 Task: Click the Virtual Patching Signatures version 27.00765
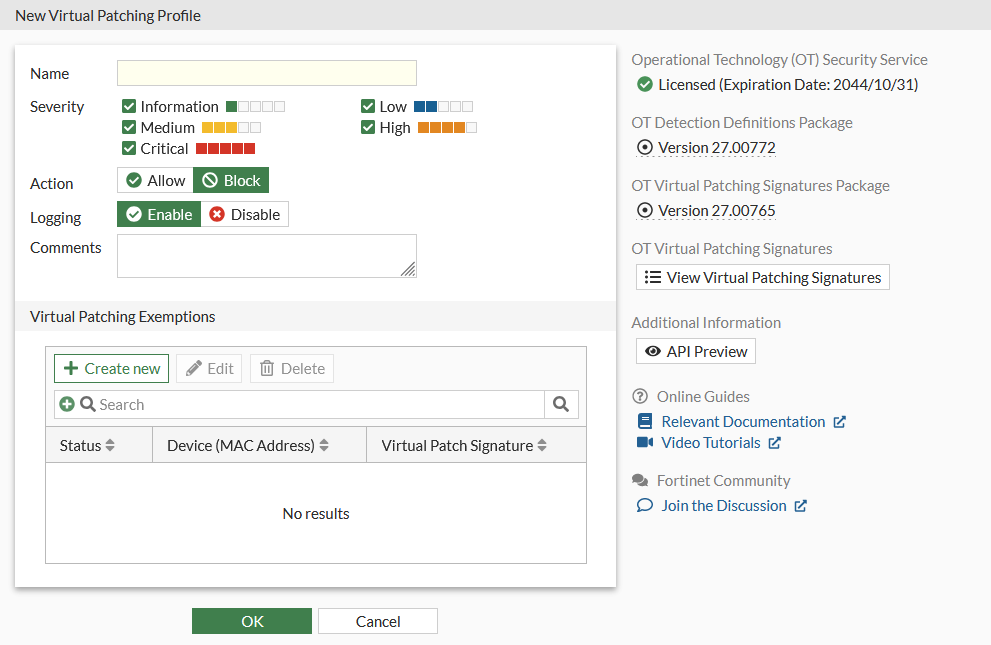[716, 211]
